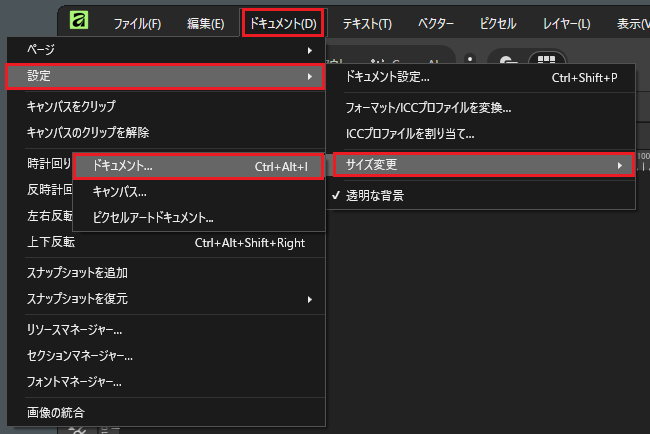Open the ファイル(F) menu
Image resolution: width=650 pixels, height=434 pixels.
[136, 23]
